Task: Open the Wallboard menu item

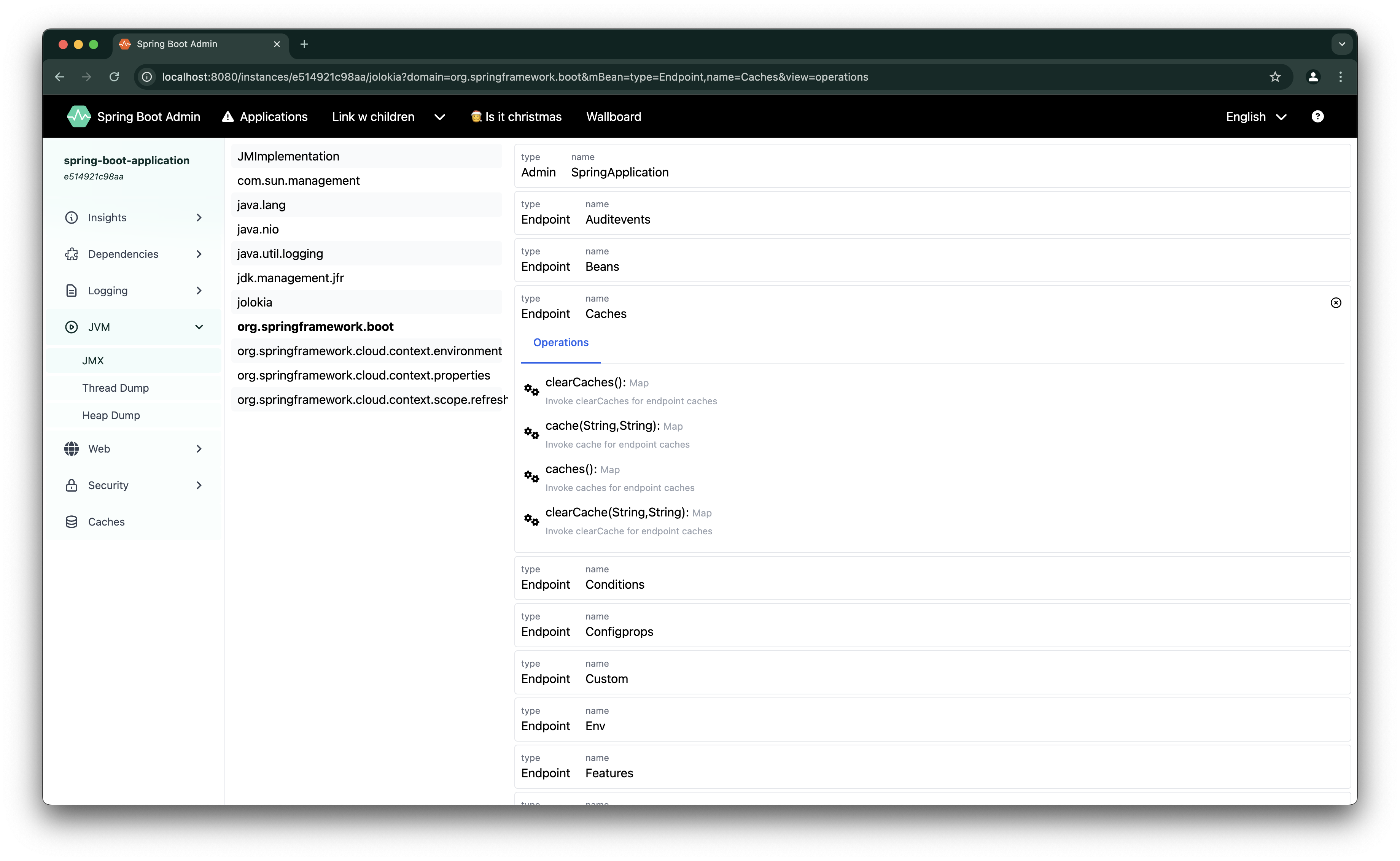Action: [x=613, y=116]
